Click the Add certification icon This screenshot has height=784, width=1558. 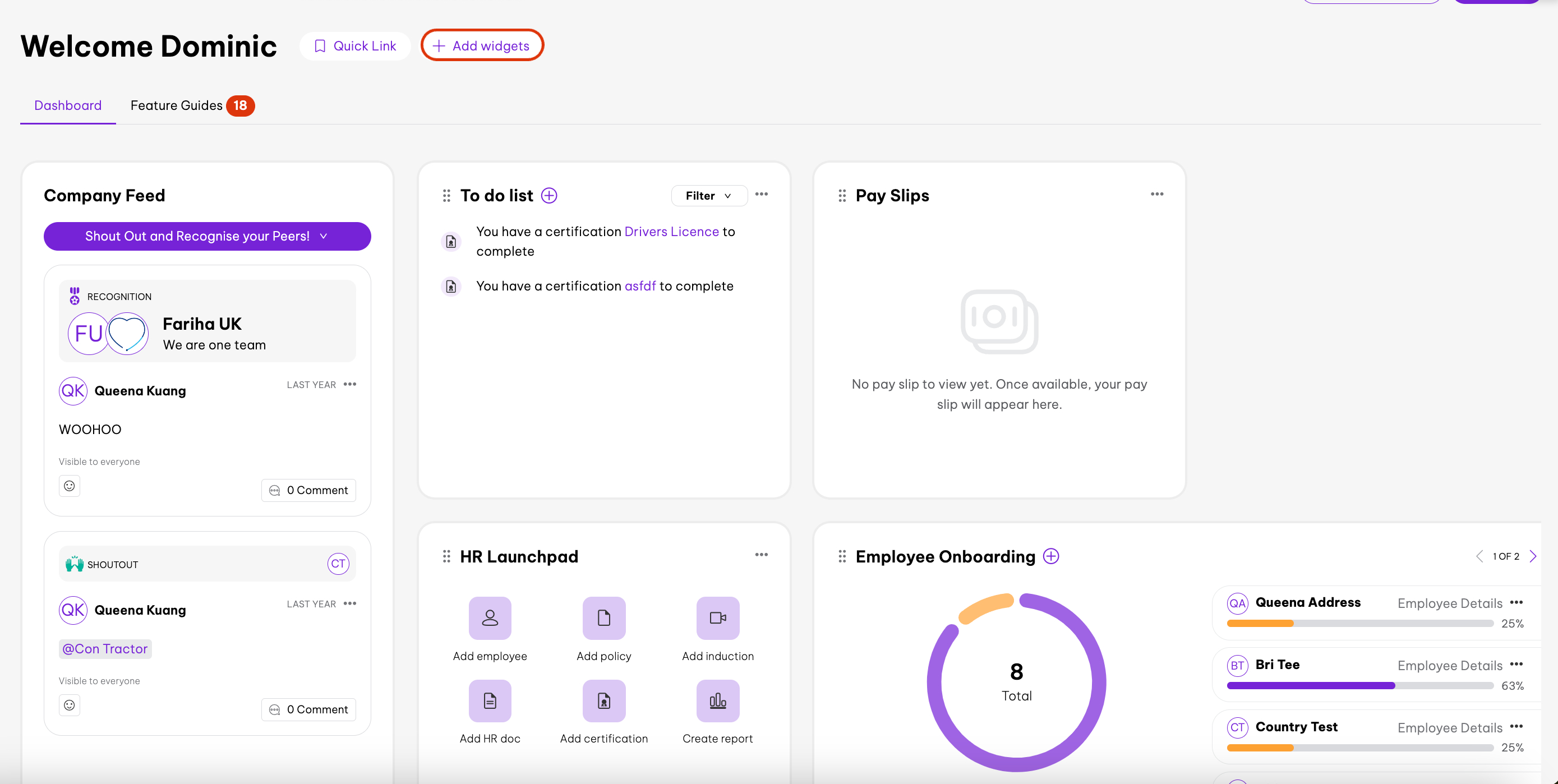pos(603,700)
